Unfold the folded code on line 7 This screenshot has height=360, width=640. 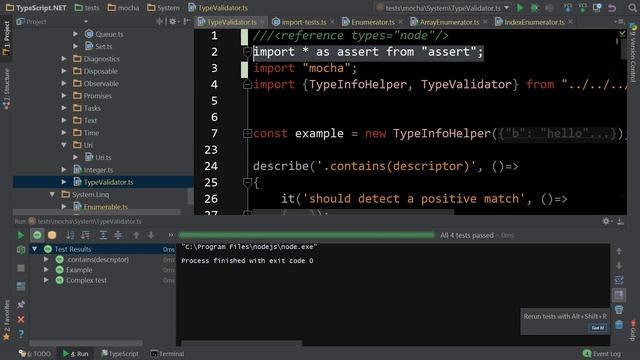247,133
